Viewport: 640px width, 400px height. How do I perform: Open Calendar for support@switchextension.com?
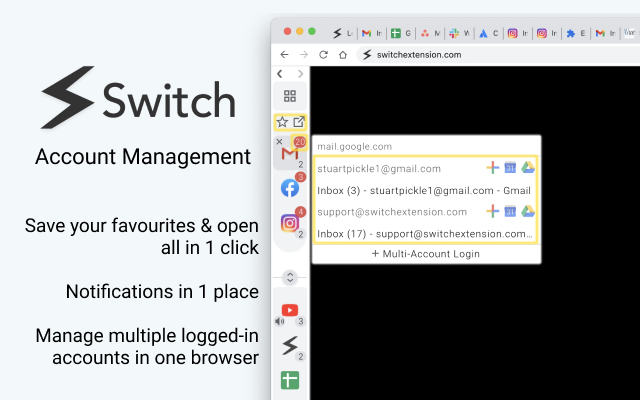tap(510, 211)
